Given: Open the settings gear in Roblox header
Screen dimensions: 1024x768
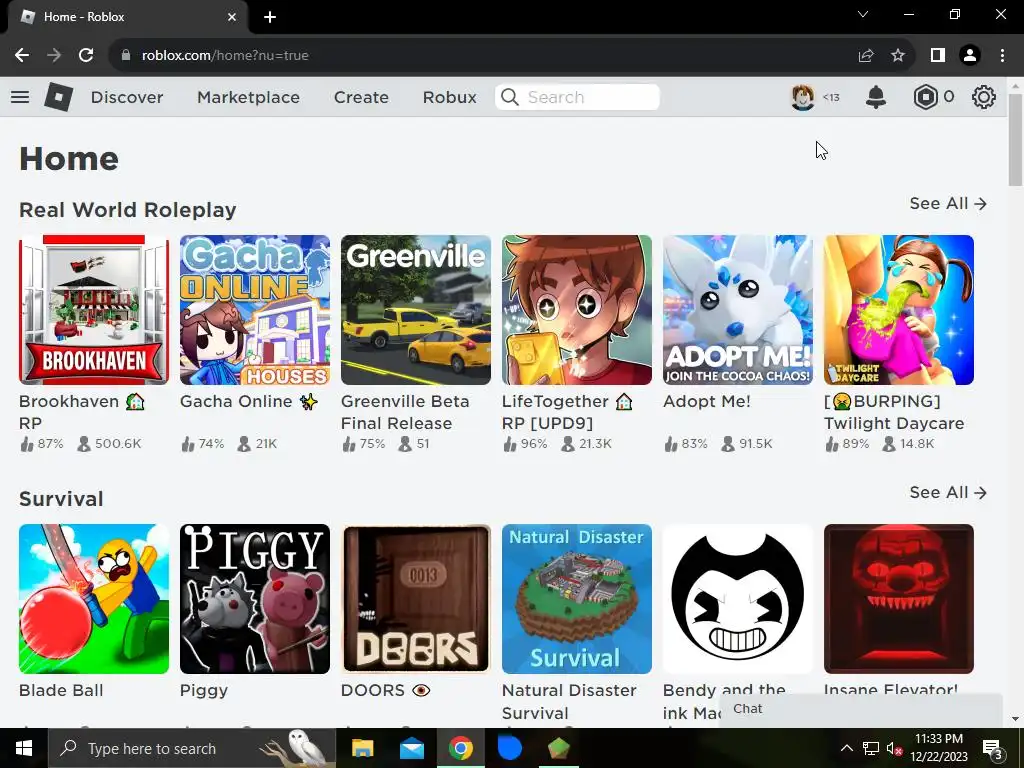Looking at the screenshot, I should click(984, 97).
